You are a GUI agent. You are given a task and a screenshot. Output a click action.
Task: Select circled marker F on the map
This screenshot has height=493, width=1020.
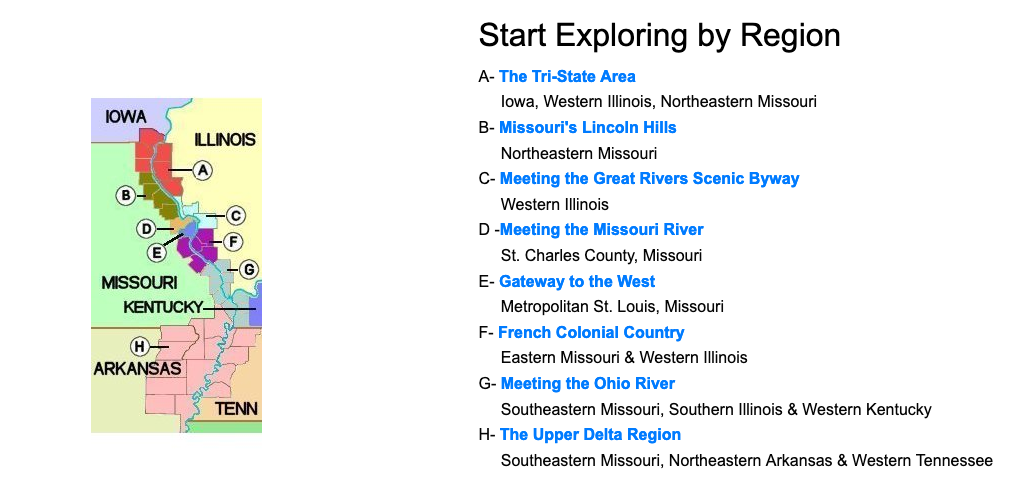[x=232, y=243]
